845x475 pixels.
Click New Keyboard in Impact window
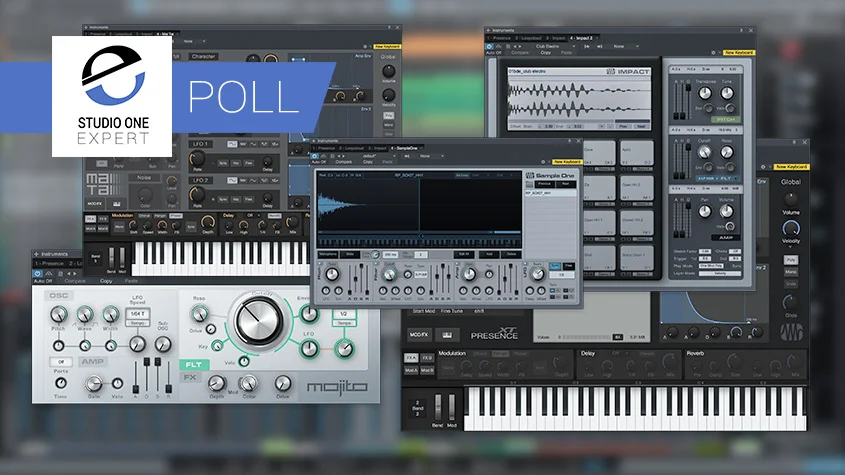tap(739, 52)
